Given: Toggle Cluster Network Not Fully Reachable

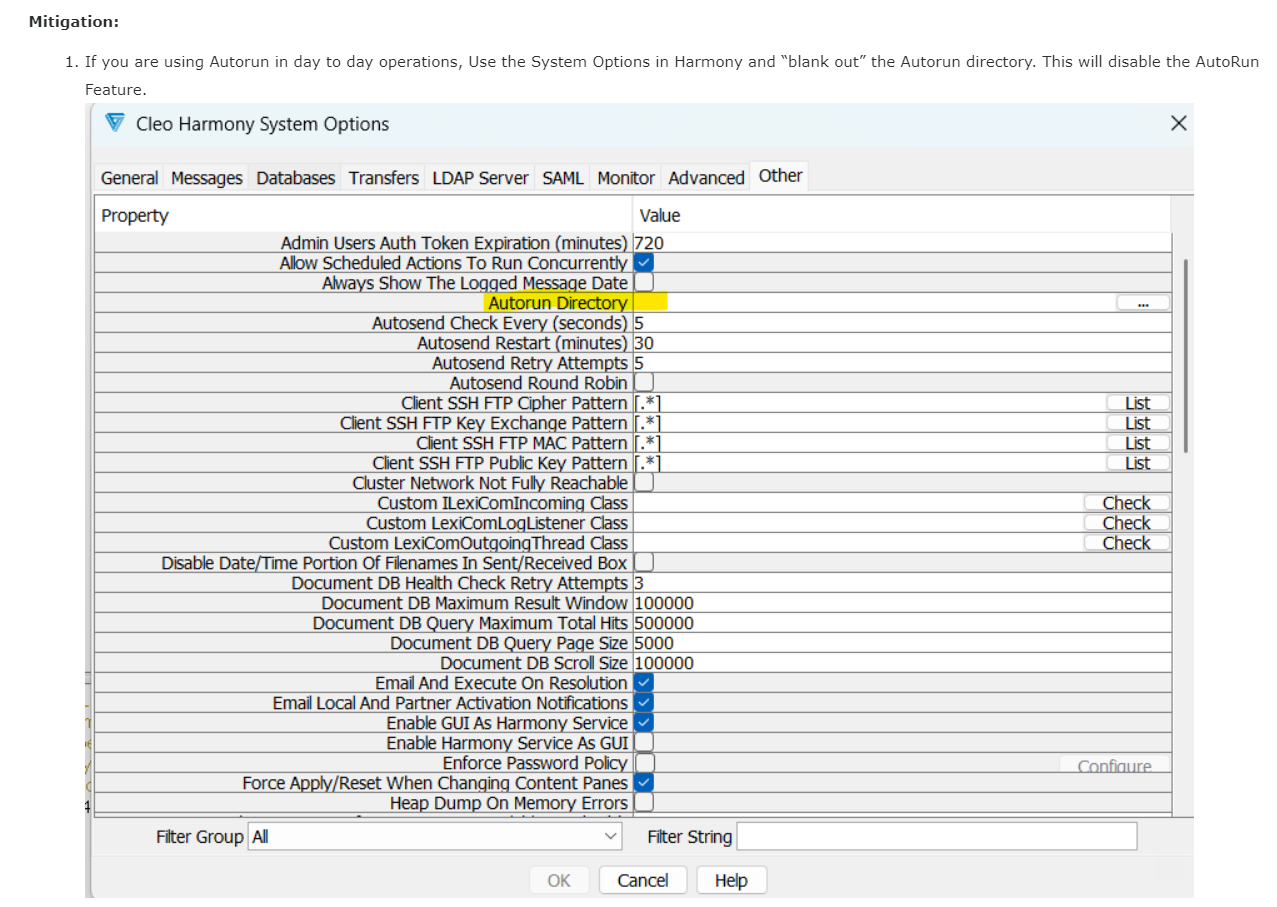Looking at the screenshot, I should click(643, 482).
